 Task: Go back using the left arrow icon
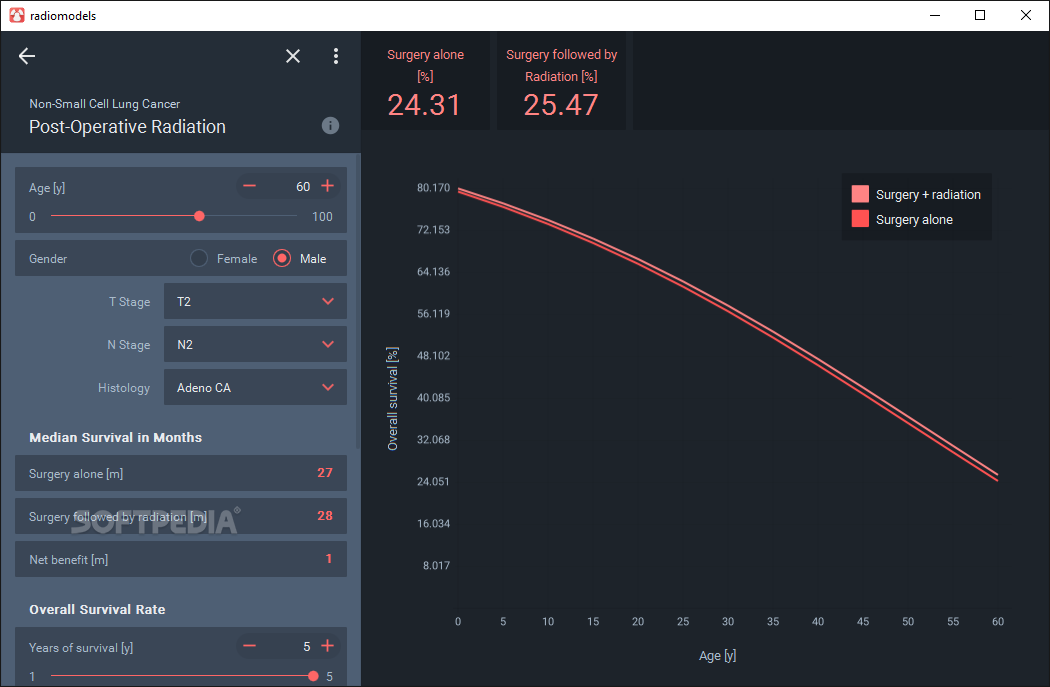point(27,56)
